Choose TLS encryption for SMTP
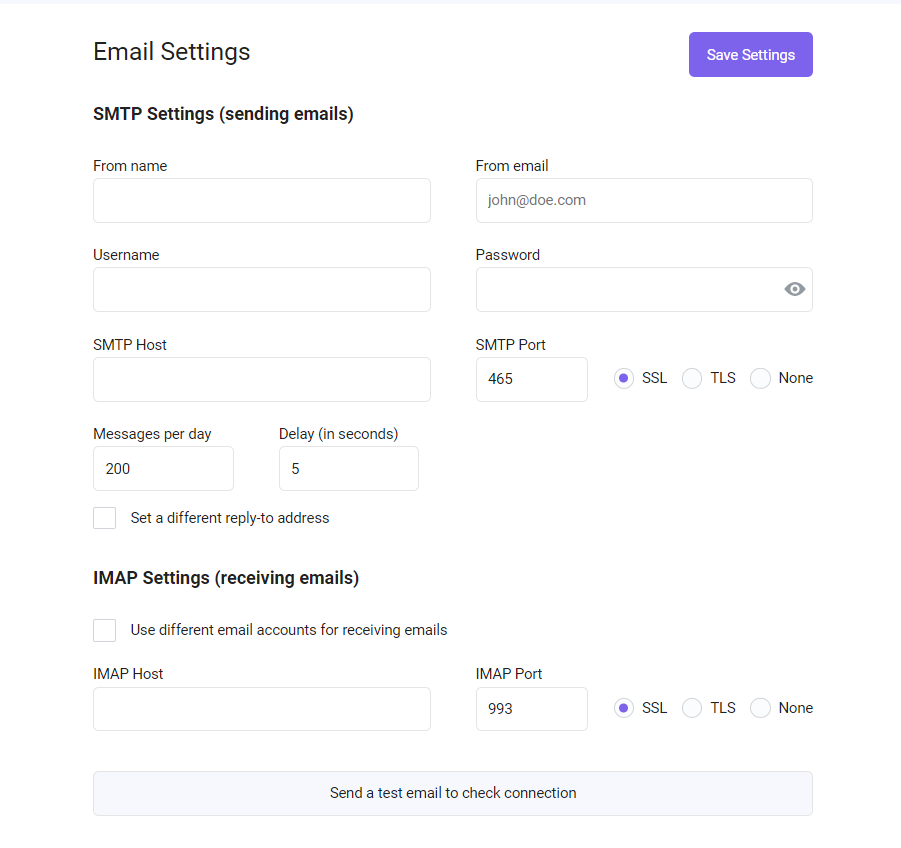This screenshot has width=901, height=848. 692,379
